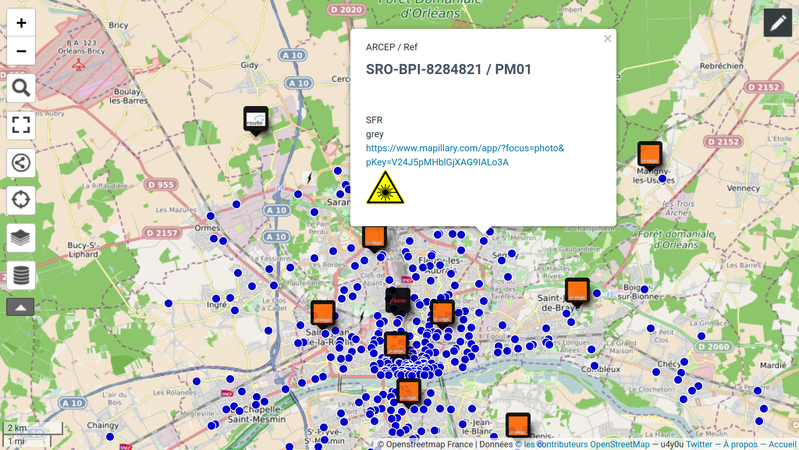Open 'les contributeurs OpenStreetMap' attribution link
799x450 pixels.
(x=590, y=444)
